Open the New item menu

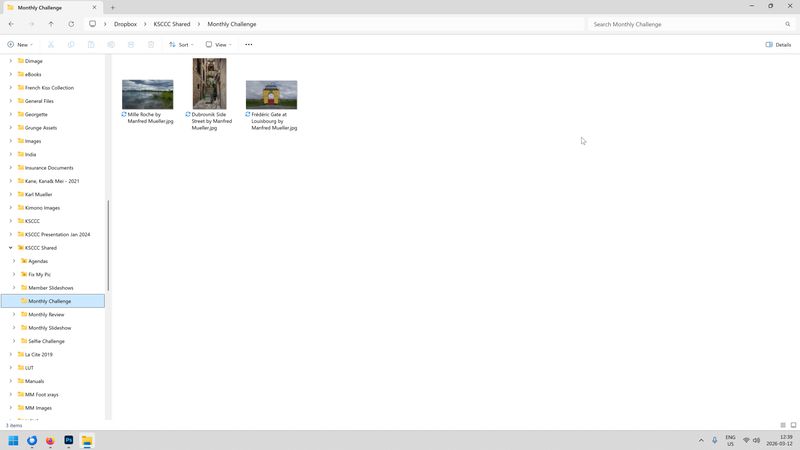pyautogui.click(x=20, y=44)
